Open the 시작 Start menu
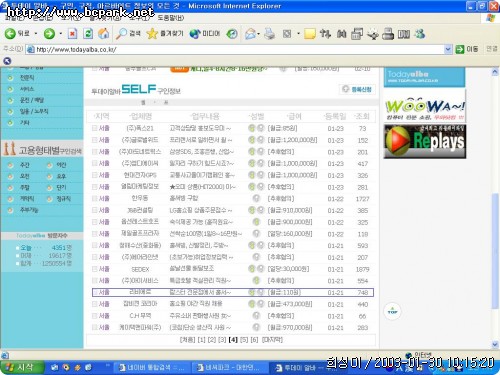Viewport: 500px width, 375px height. pos(22,367)
